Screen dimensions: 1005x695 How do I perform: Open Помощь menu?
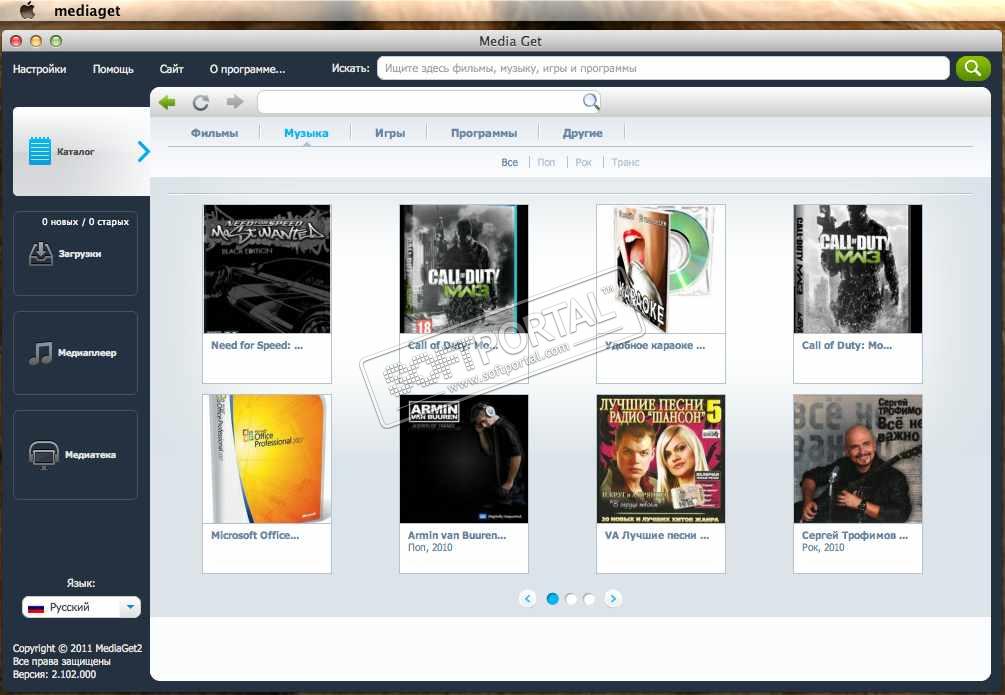[113, 69]
